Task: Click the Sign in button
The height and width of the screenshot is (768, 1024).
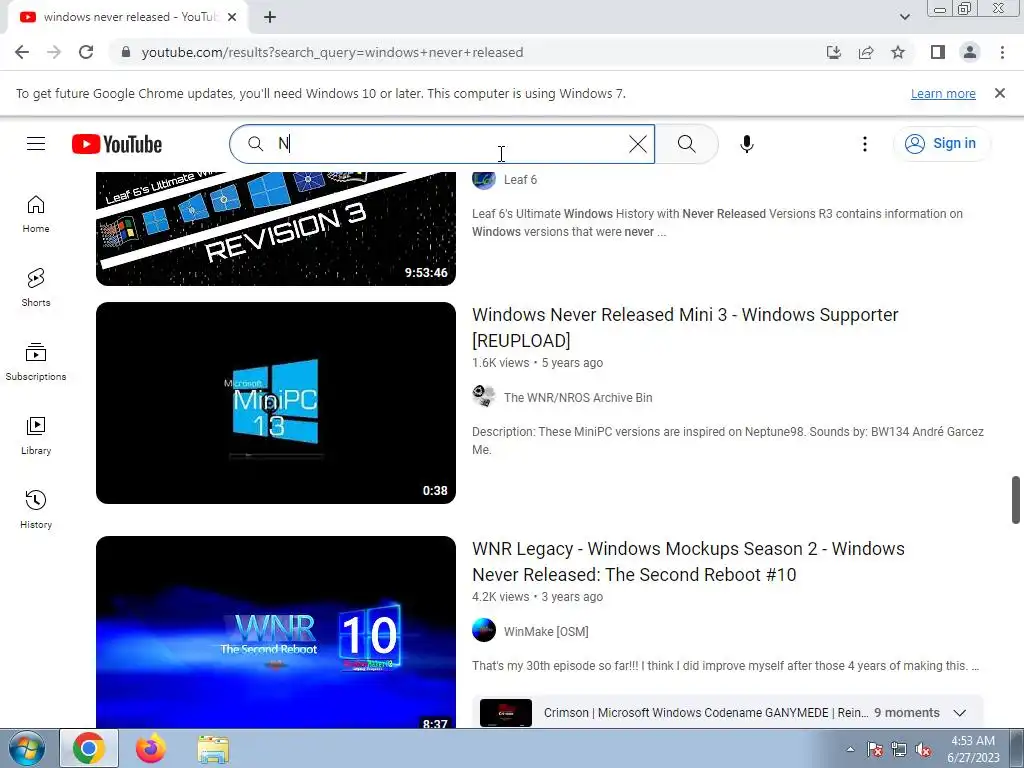Action: point(941,144)
